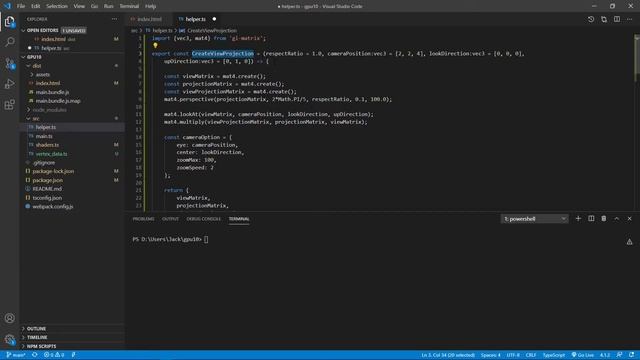Click the feedback icon in status bar
The image size is (640, 360).
(620, 355)
